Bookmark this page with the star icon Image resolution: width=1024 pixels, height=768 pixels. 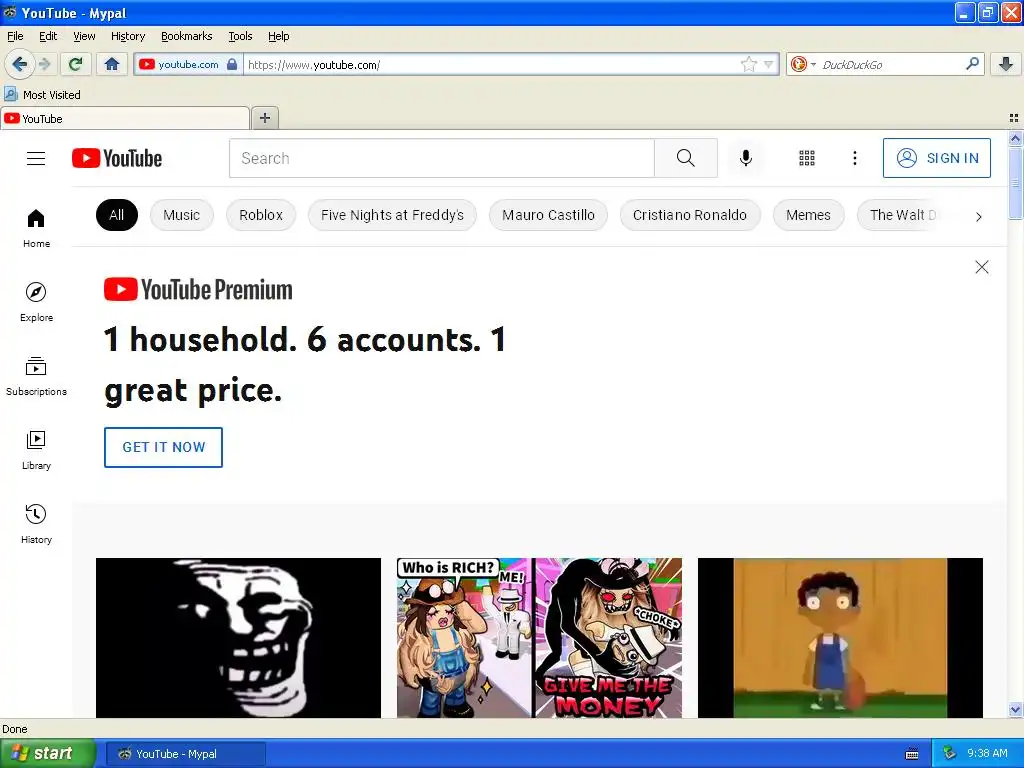[748, 64]
